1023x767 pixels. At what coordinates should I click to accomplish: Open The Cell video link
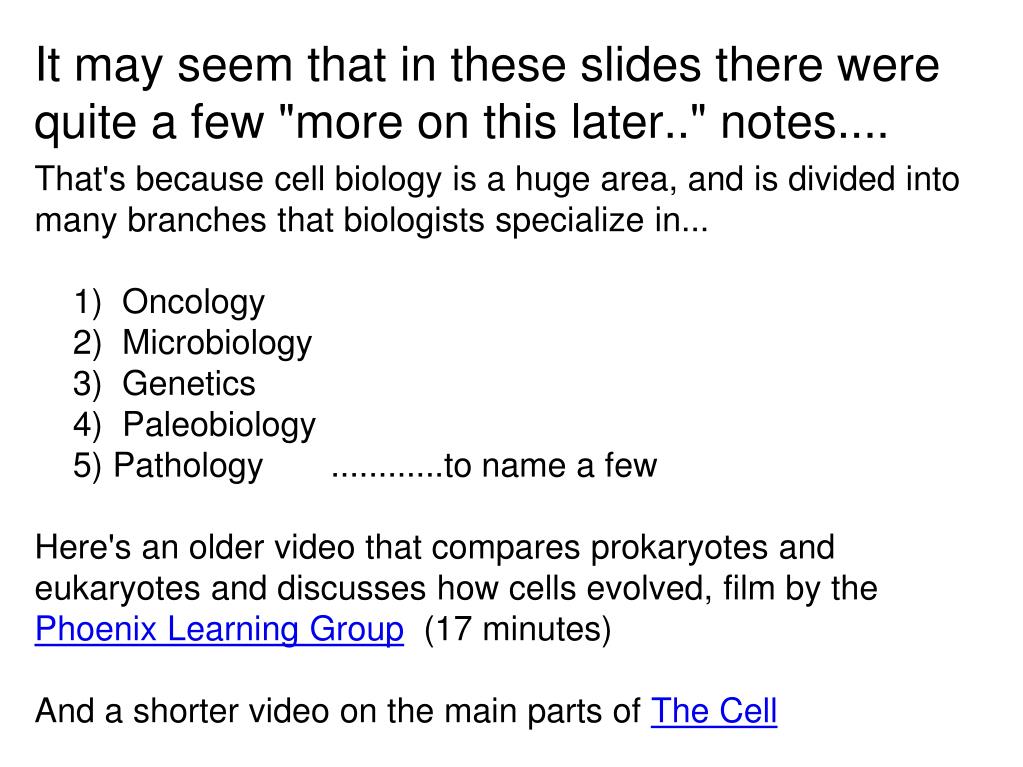[x=714, y=711]
